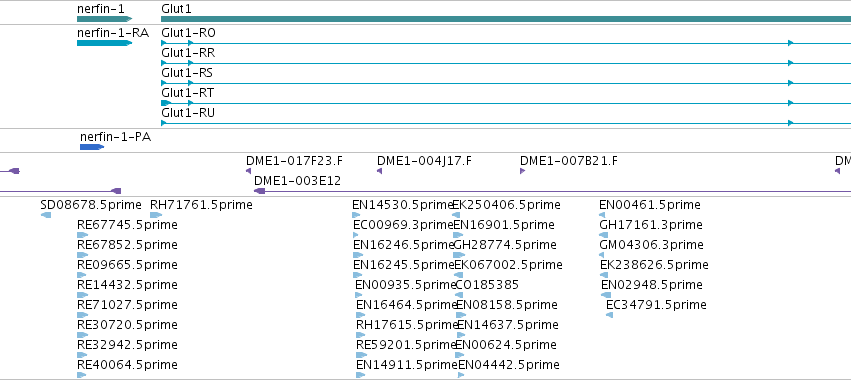Select the nerfin-1 gene bar
The width and height of the screenshot is (851, 380).
tap(104, 20)
